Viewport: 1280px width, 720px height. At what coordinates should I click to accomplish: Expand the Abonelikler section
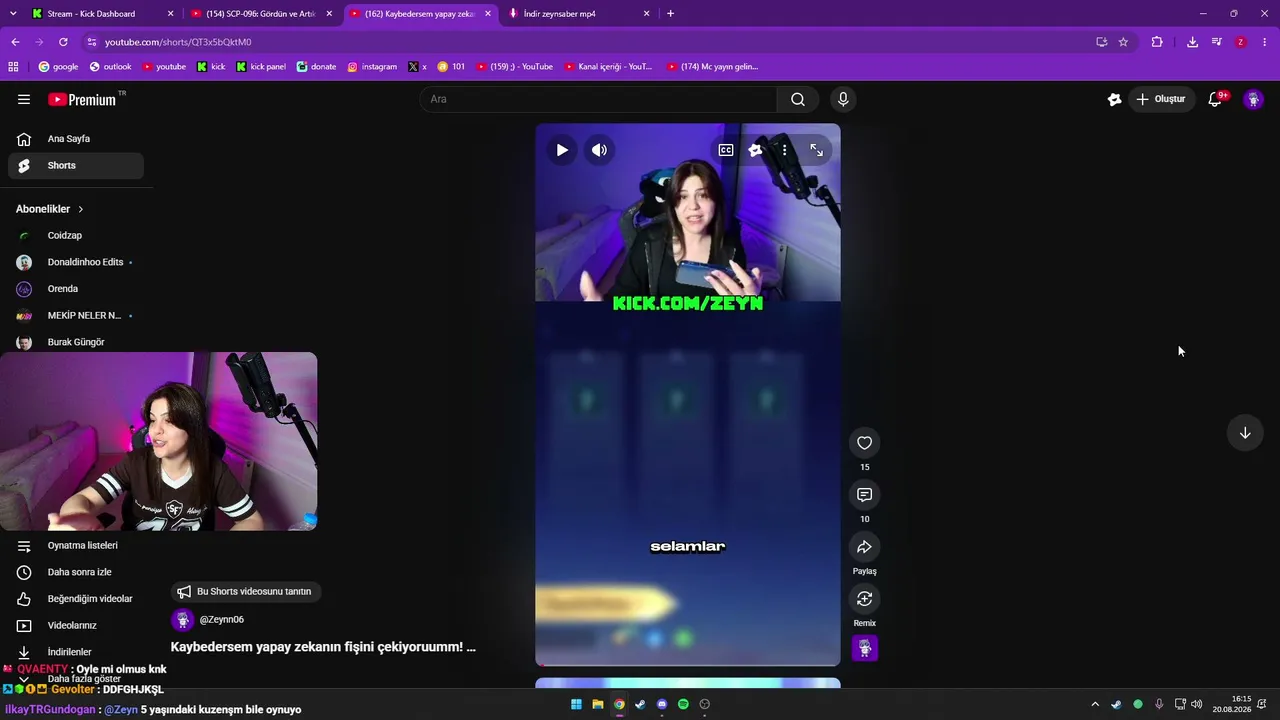coord(50,209)
